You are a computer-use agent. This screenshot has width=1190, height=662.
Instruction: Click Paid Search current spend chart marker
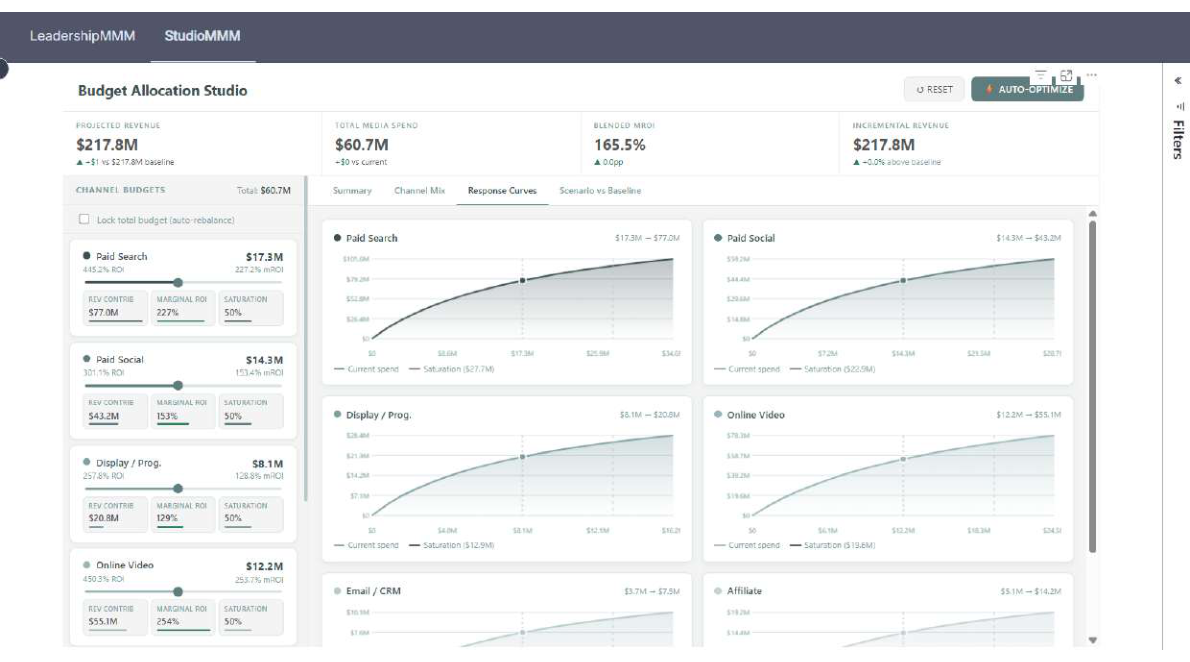pos(522,281)
